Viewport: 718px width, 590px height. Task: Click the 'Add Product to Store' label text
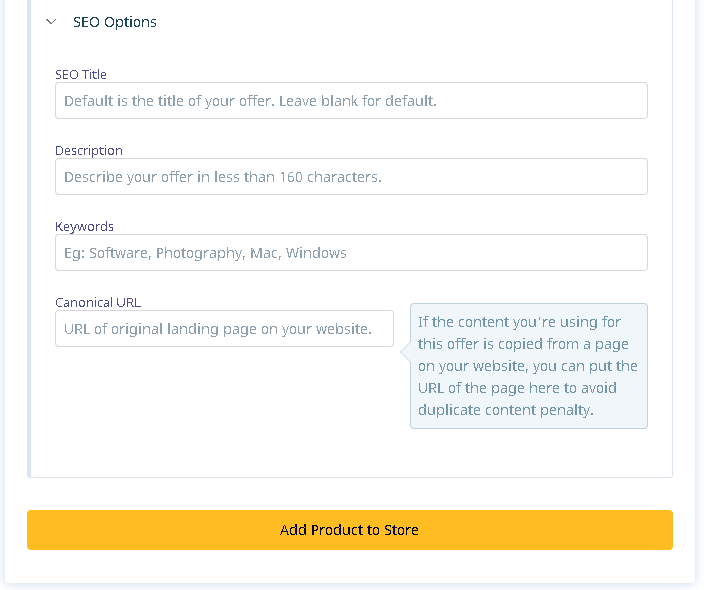(349, 530)
